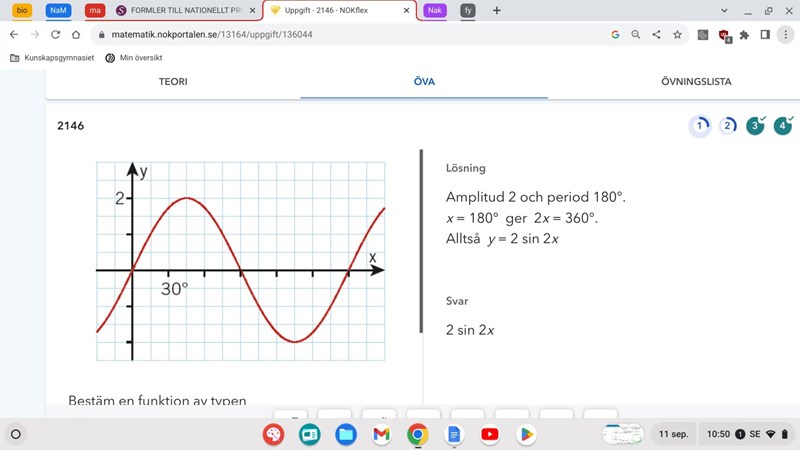Open the system status tray with clock
Image resolution: width=800 pixels, height=450 pixels.
point(745,434)
